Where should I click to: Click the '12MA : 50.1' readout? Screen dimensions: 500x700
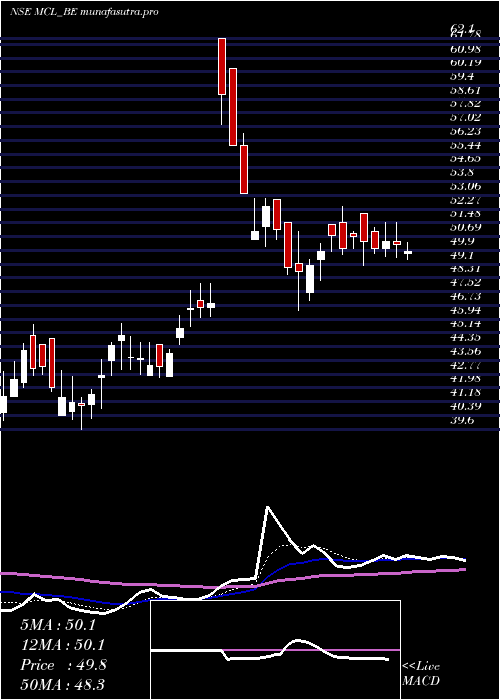62,645
